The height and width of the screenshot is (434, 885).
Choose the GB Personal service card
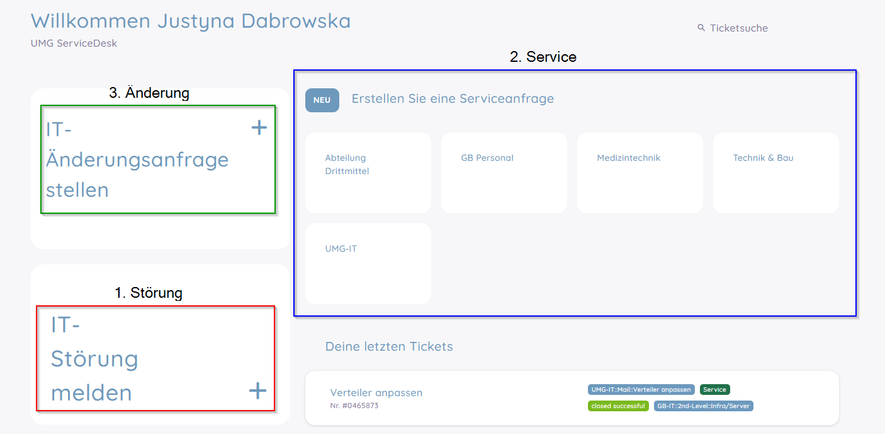(x=503, y=172)
